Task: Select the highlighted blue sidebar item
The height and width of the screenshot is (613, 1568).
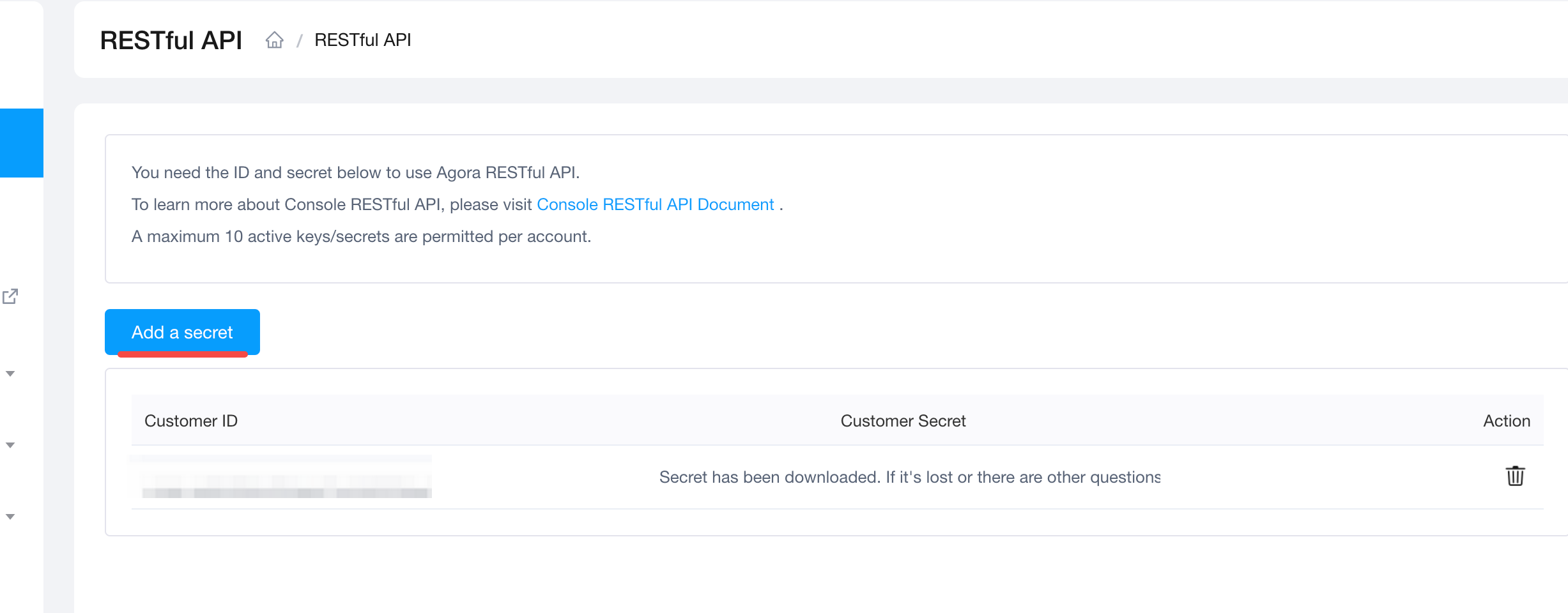Action: click(22, 142)
